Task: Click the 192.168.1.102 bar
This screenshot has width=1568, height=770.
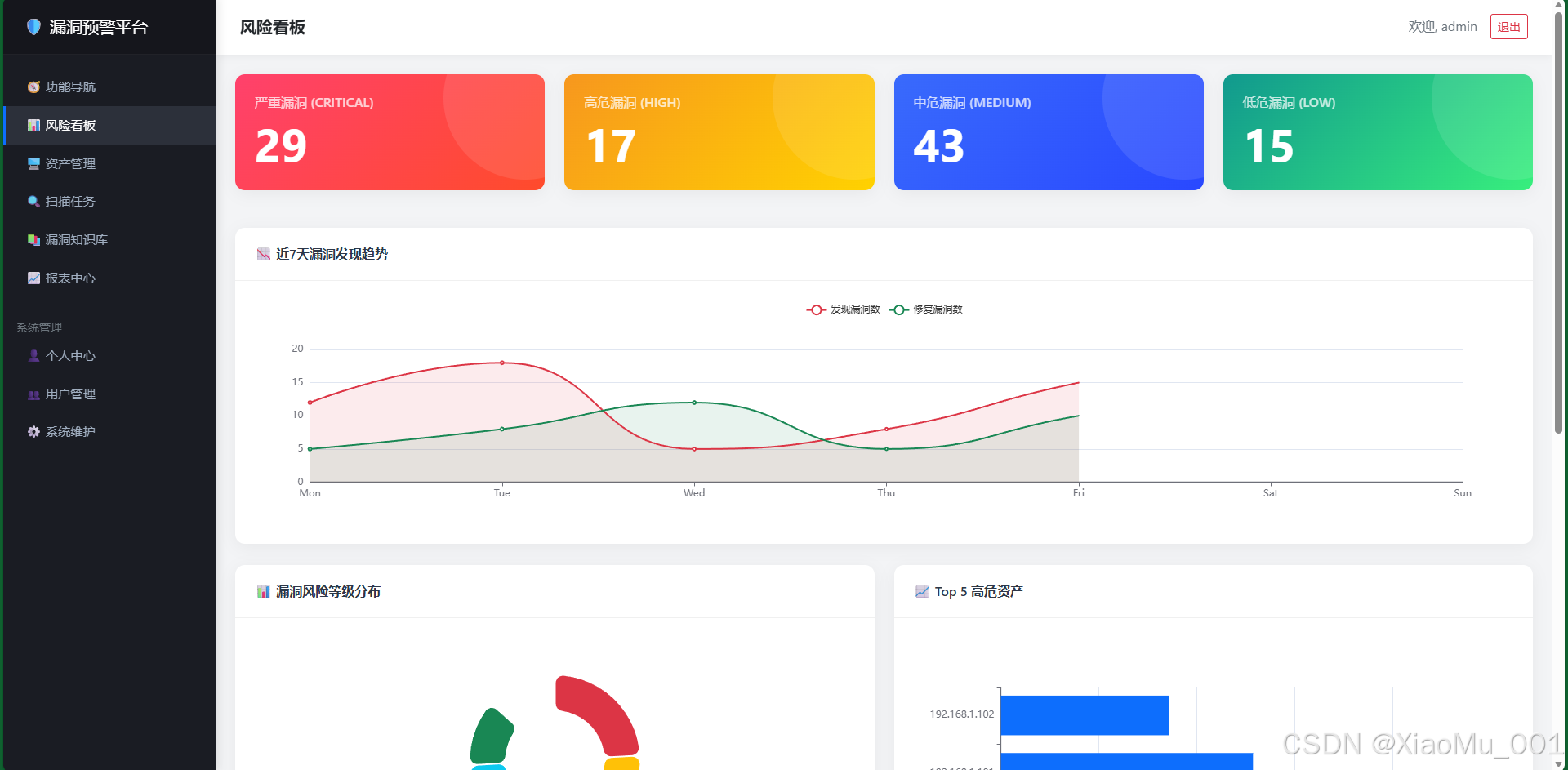Action: coord(1085,715)
